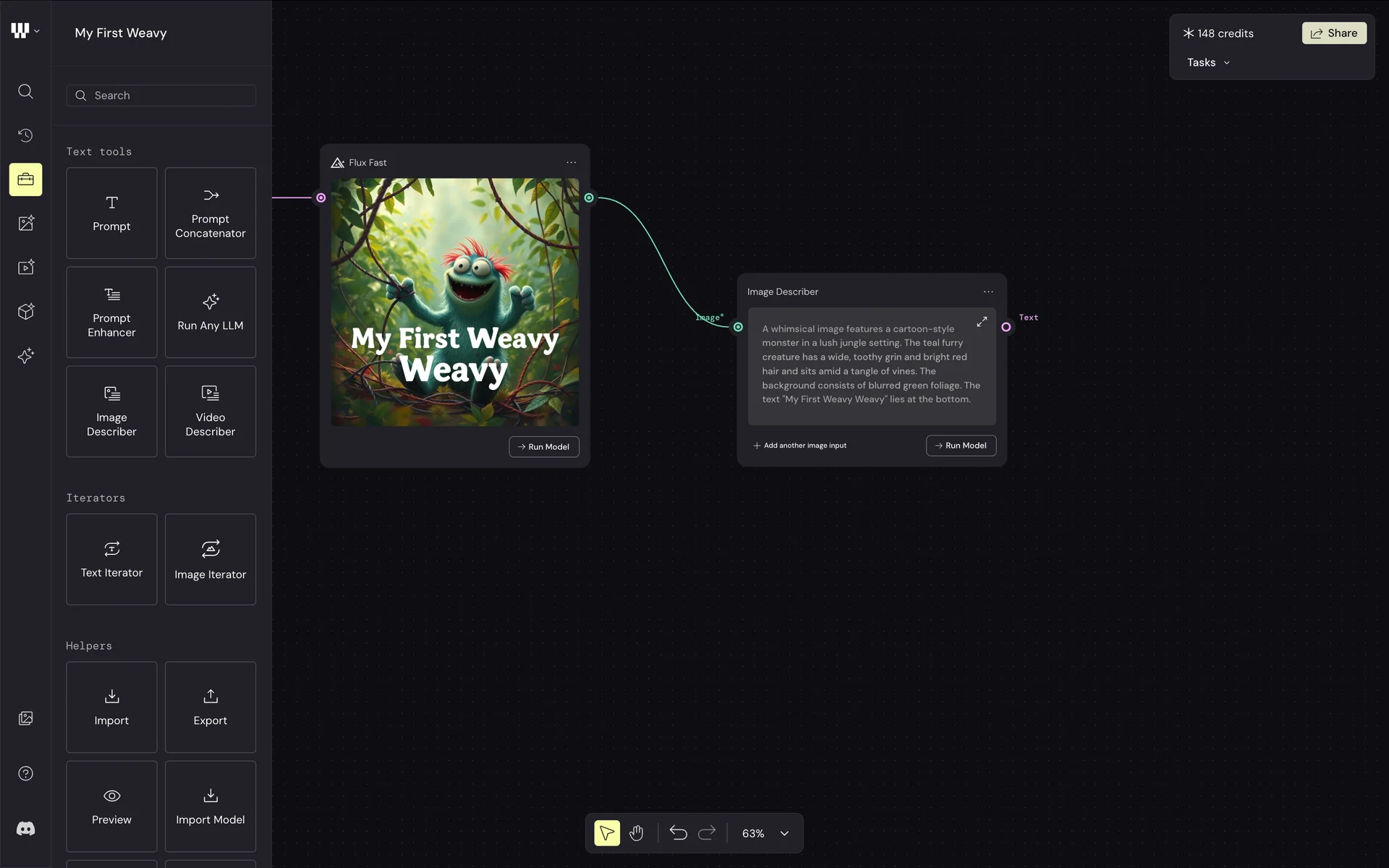Click the history icon in left sidebar
The image size is (1389, 868).
tap(25, 135)
